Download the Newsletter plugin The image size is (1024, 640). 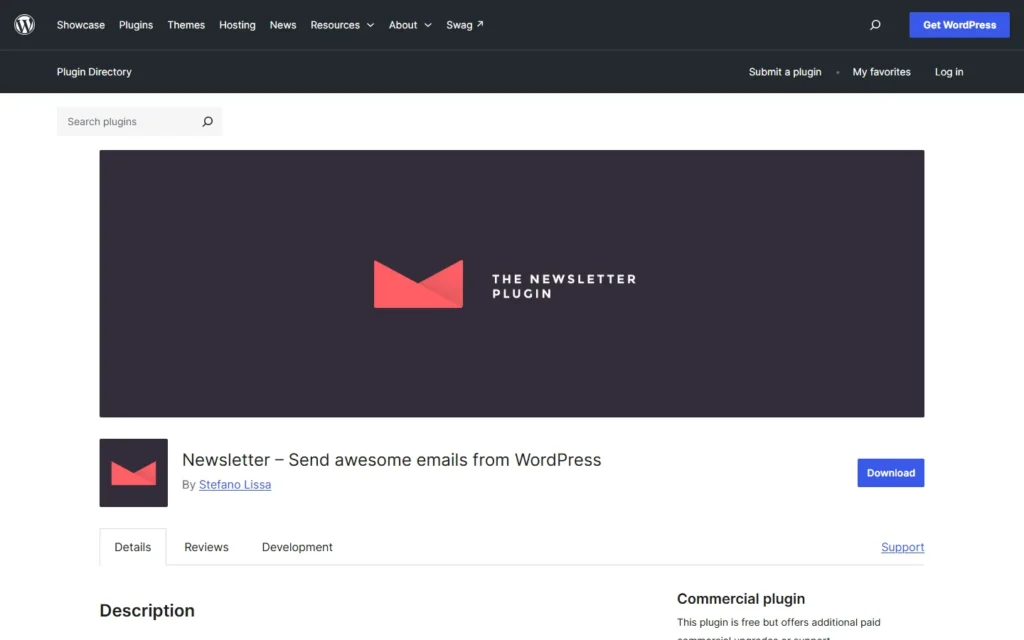890,473
